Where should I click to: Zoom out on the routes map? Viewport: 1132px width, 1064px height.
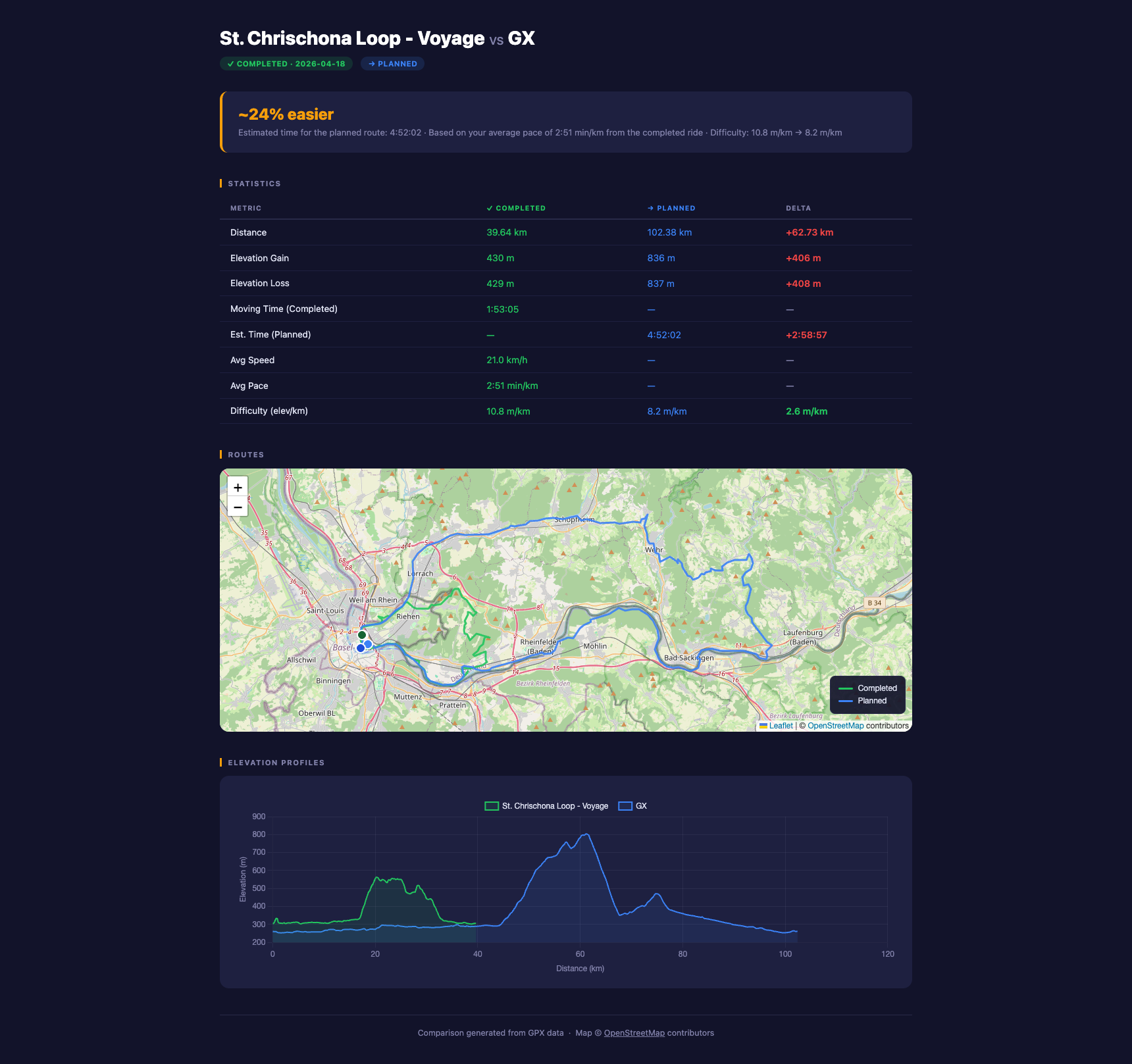[x=238, y=507]
